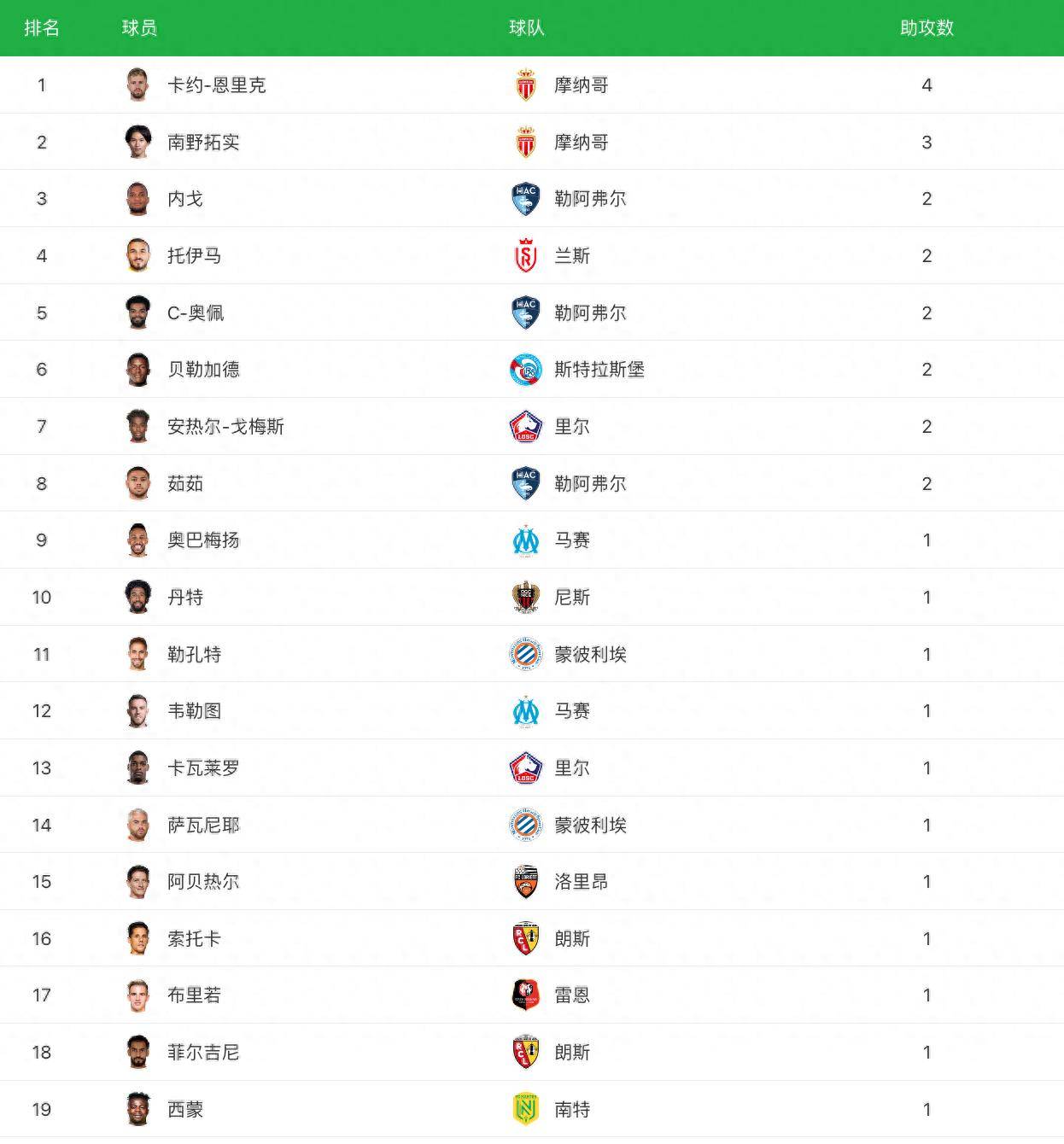Screen dimensions: 1064x1144
Task: Click the Le Havre HAC logo next to 内戈
Action: 526,198
